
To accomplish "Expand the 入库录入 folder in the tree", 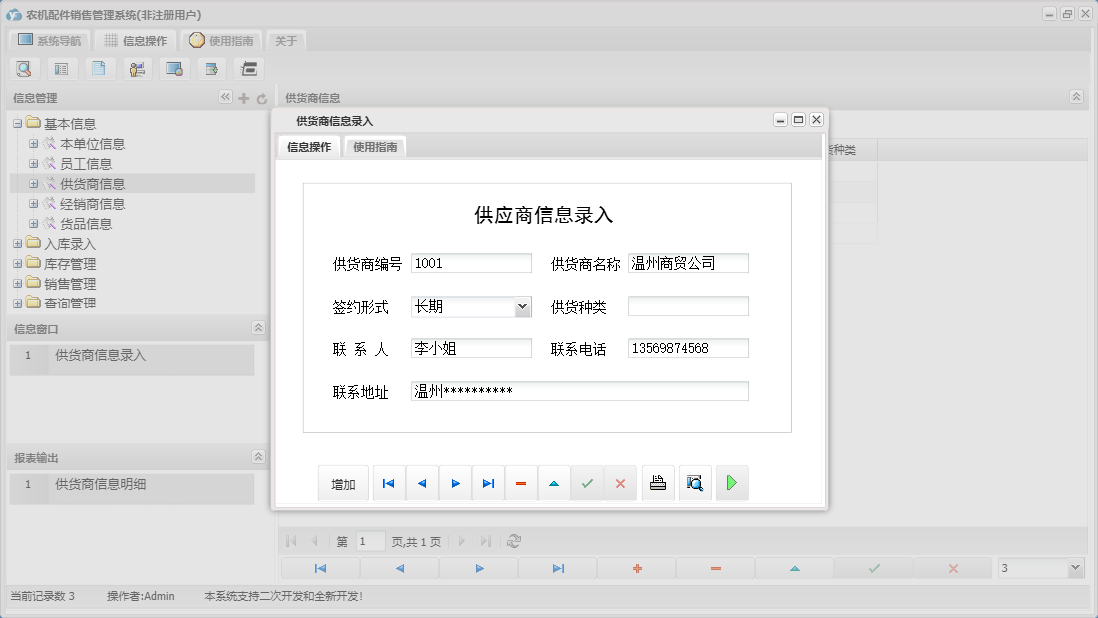I will pos(18,243).
